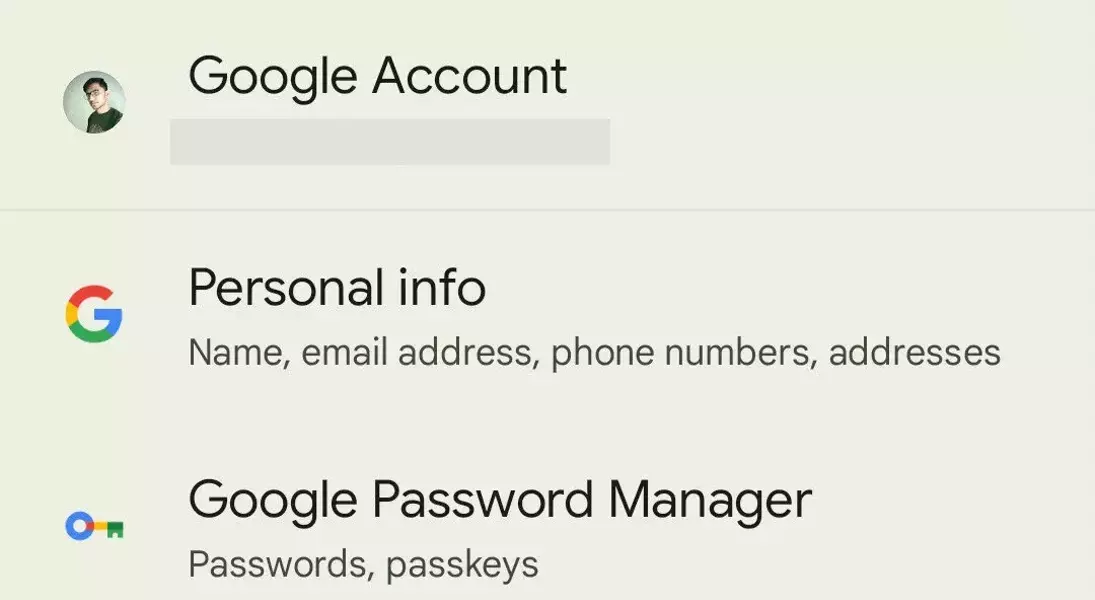Tap the word "Password" in the manager title
The width and height of the screenshot is (1095, 600).
point(482,499)
